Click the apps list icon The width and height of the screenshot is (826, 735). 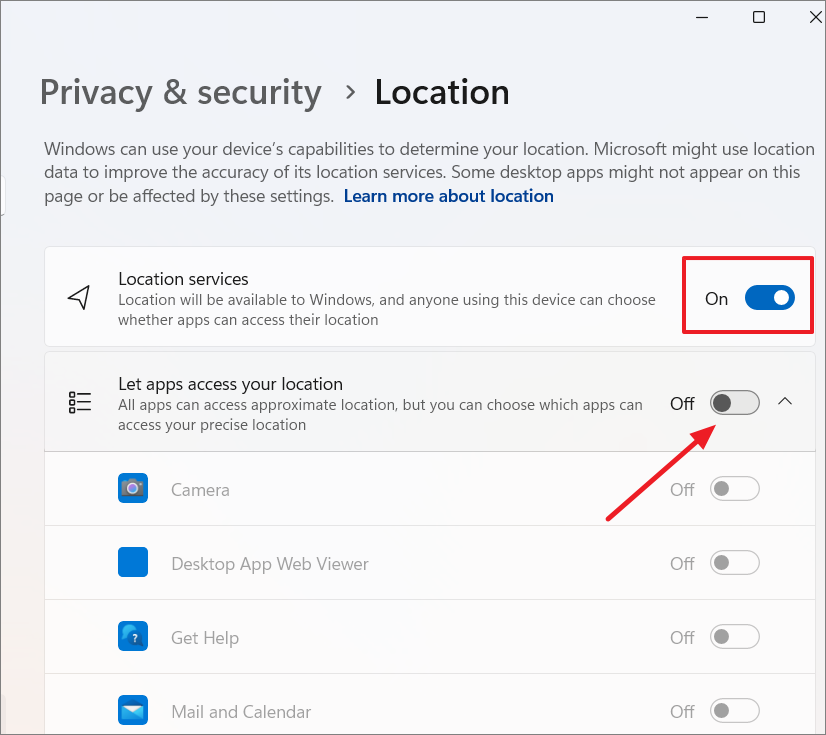point(80,403)
